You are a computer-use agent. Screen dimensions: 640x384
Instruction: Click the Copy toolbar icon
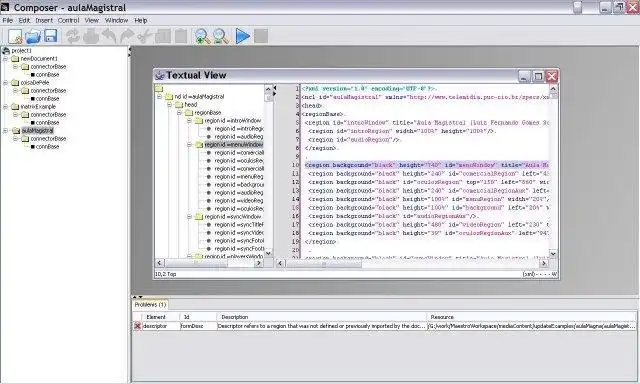(163, 36)
